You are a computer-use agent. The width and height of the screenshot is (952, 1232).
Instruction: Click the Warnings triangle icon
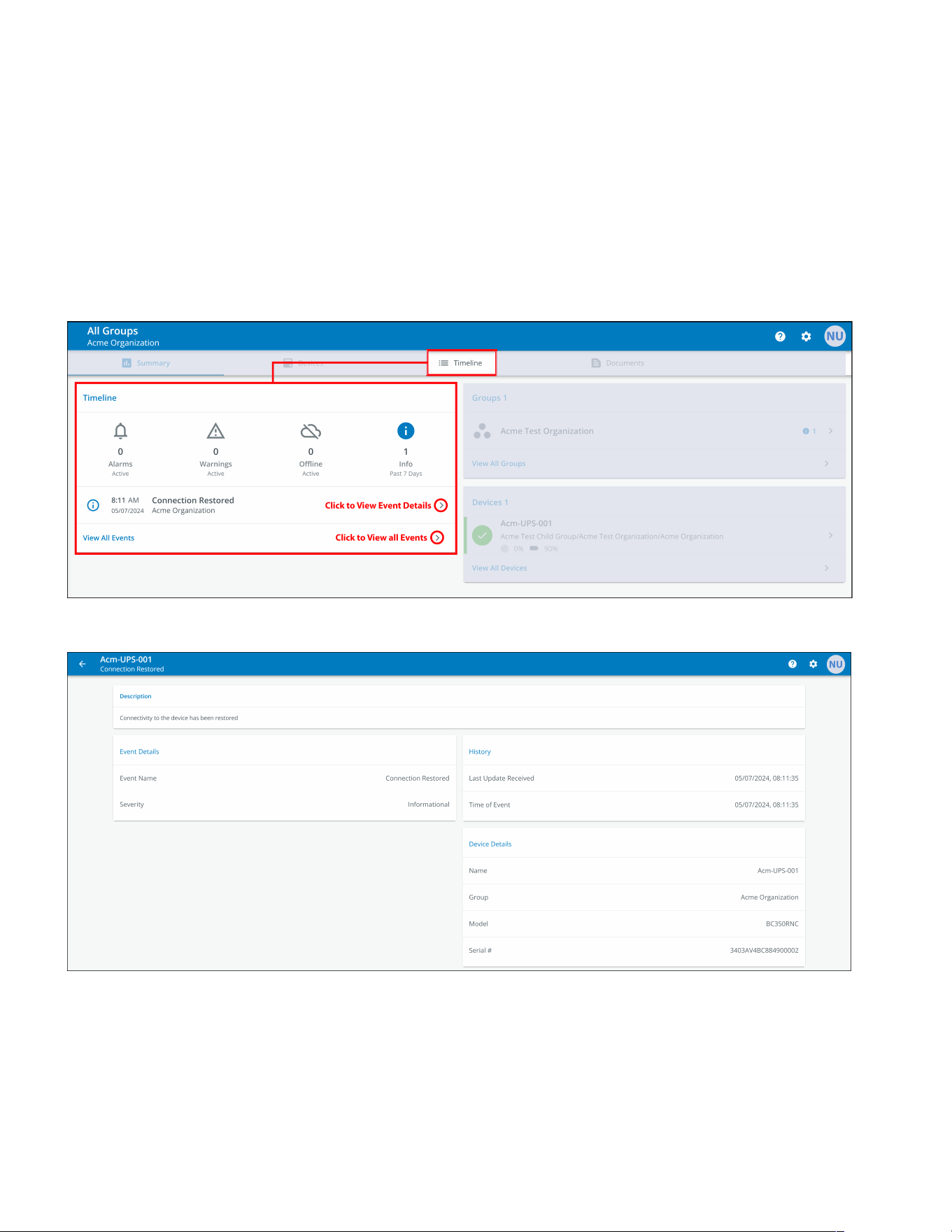(x=215, y=431)
